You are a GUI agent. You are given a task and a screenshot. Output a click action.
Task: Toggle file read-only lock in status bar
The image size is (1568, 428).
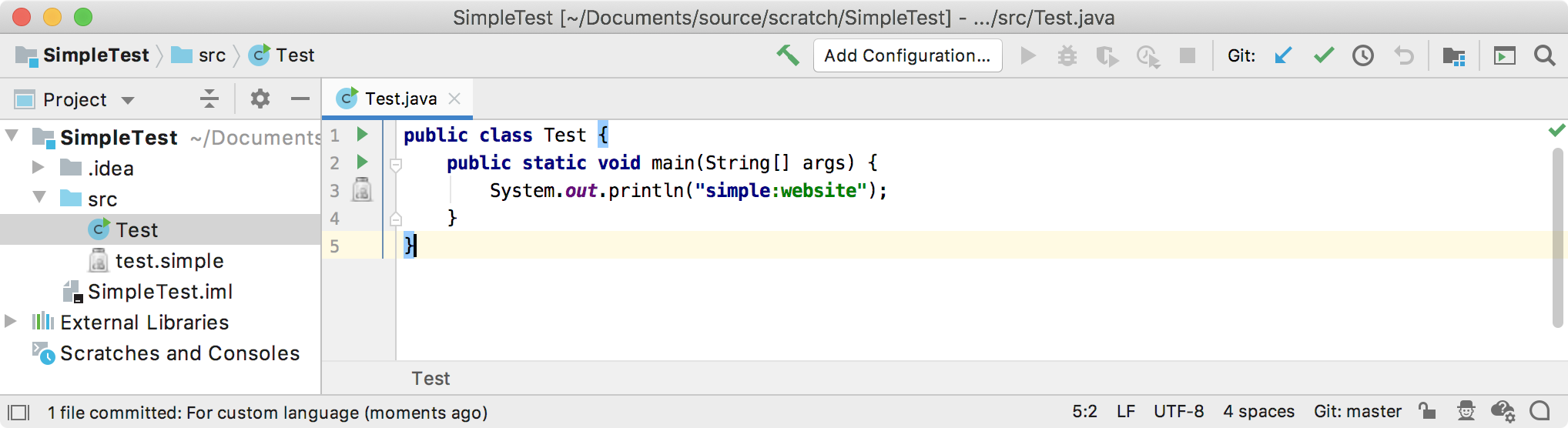point(1427,411)
